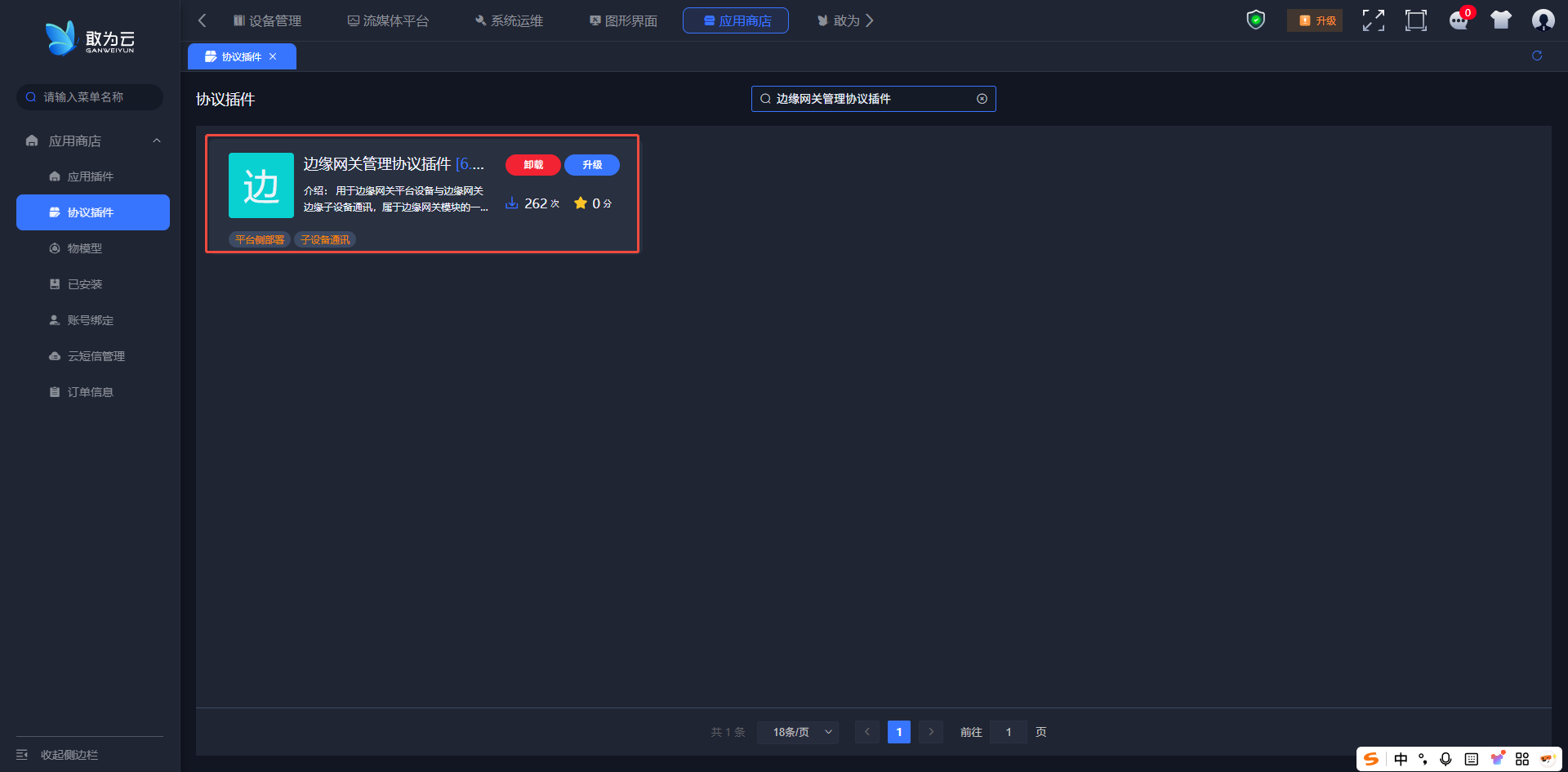1568x772 pixels.
Task: Click the 平台侧部署 tag
Action: pos(260,239)
